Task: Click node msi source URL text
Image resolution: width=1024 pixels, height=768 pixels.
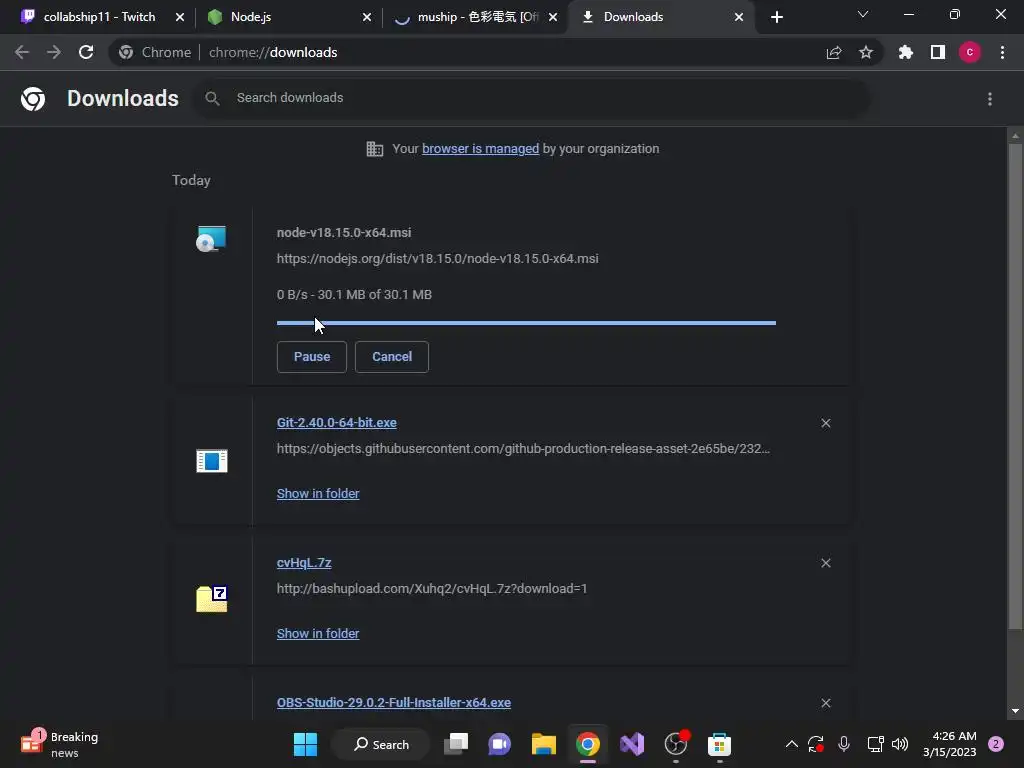Action: tap(438, 259)
